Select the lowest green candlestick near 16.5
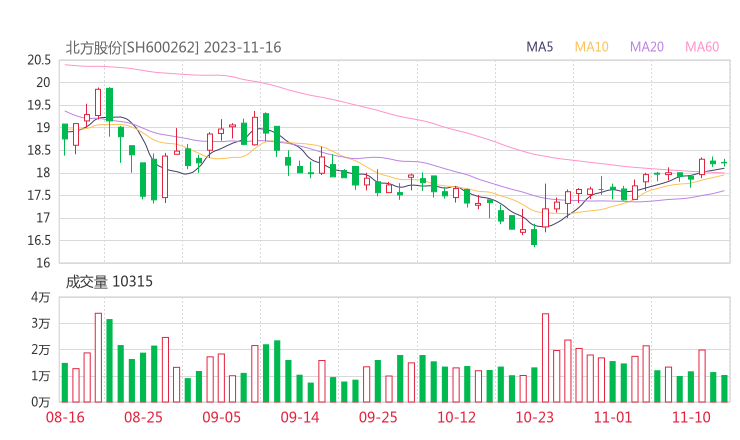 point(534,237)
